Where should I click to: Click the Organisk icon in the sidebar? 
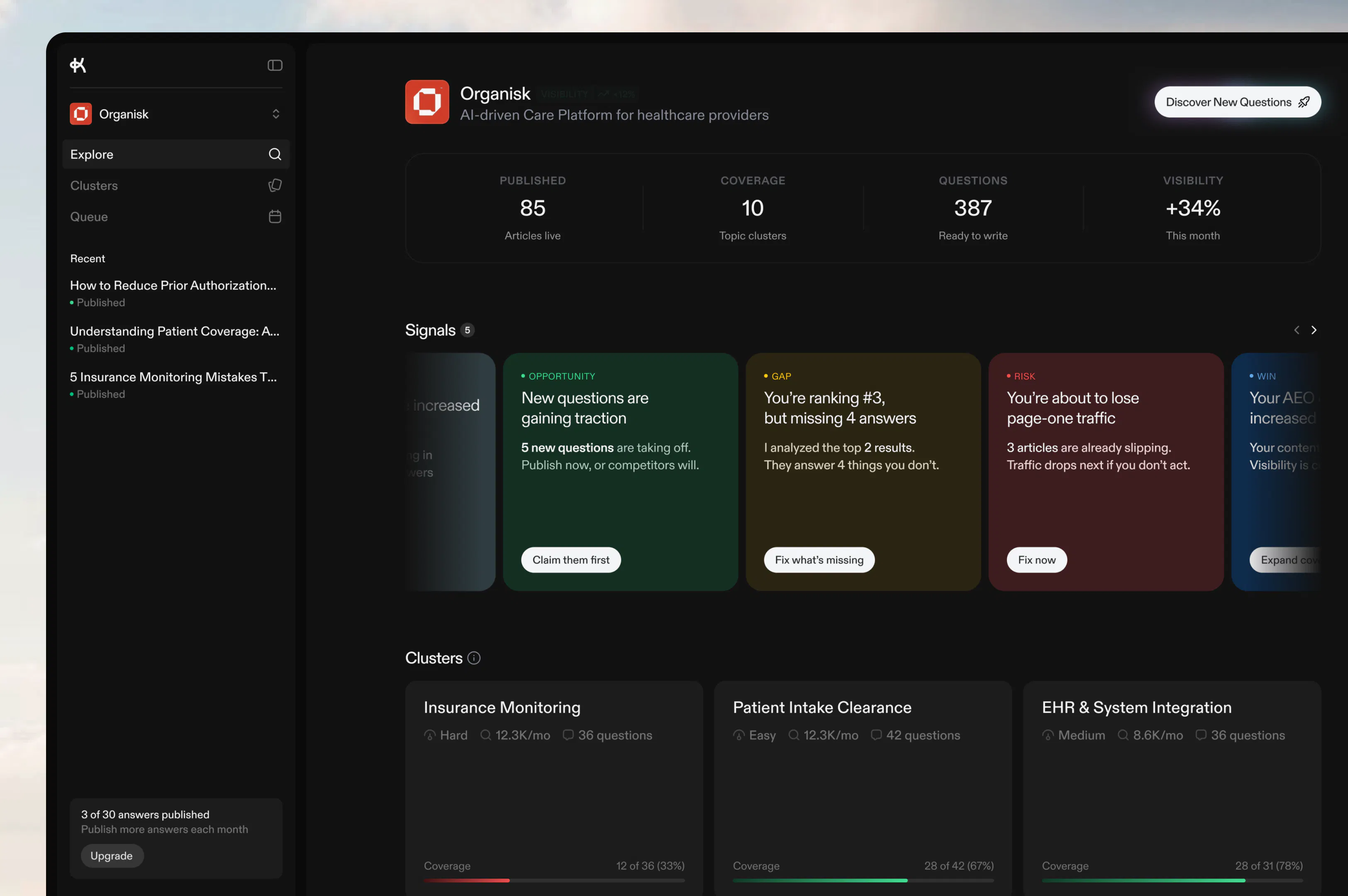point(80,114)
